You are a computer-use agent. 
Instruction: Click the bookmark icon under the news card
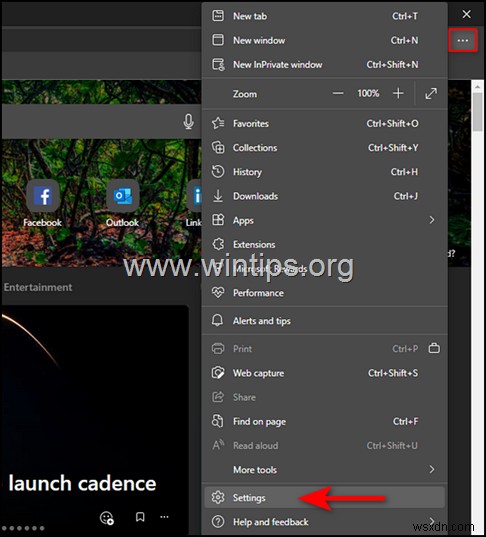click(140, 517)
